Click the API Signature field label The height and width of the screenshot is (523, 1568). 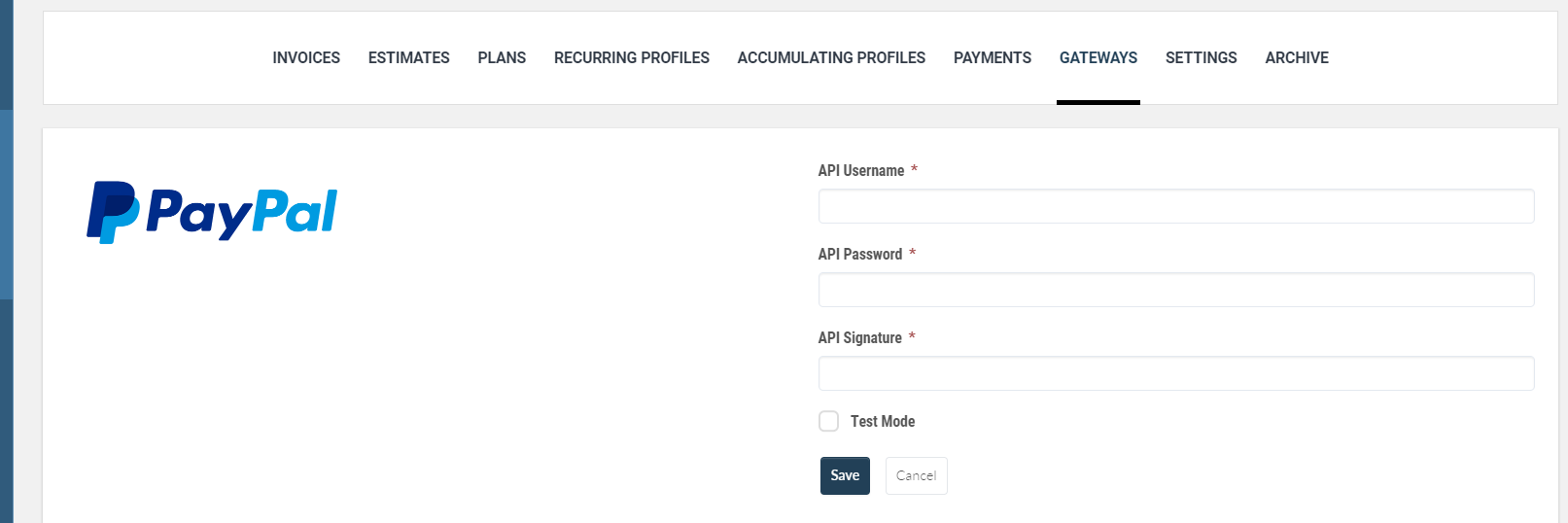point(860,337)
